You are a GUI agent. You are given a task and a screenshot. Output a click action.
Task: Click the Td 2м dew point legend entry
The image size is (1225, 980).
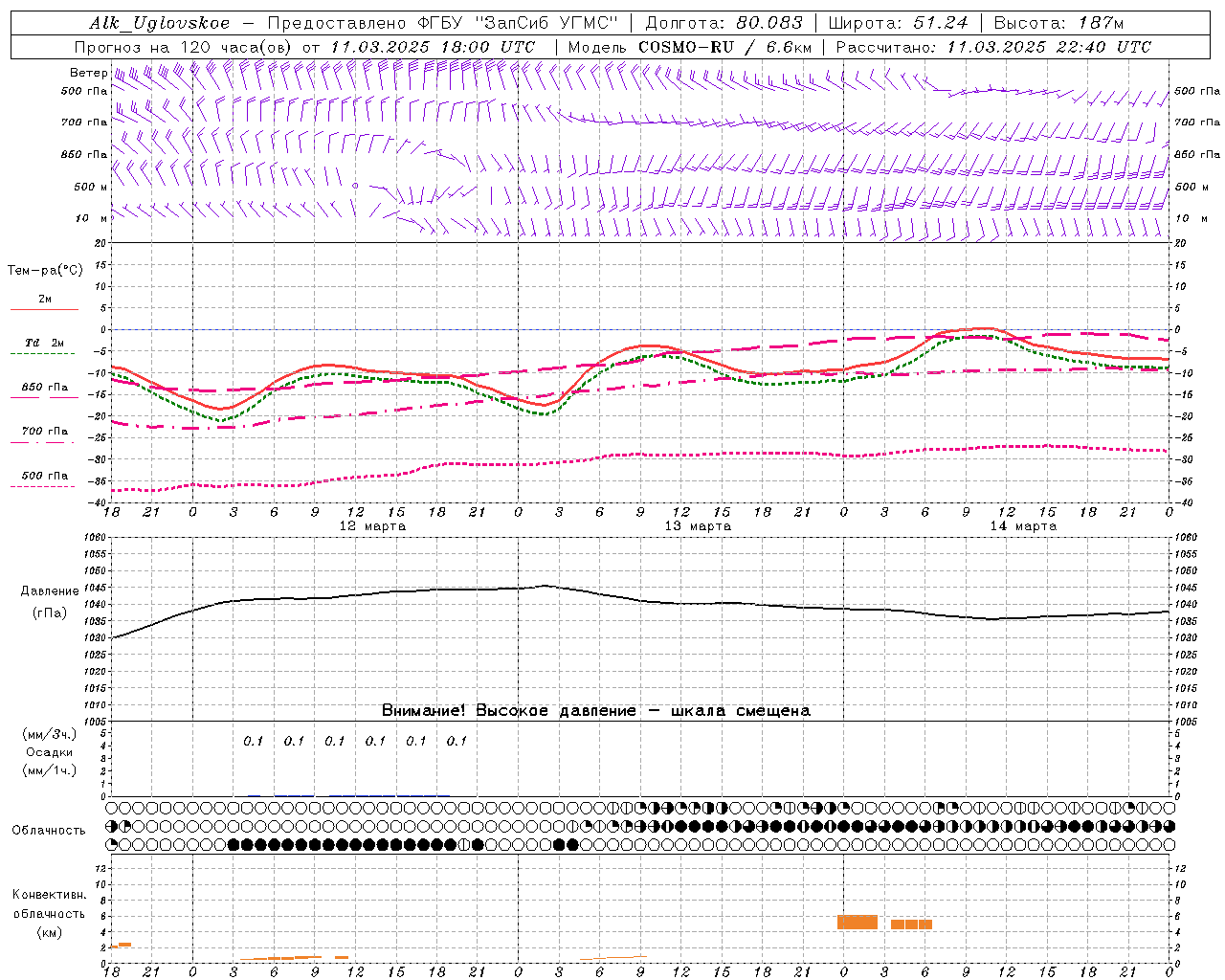point(45,343)
